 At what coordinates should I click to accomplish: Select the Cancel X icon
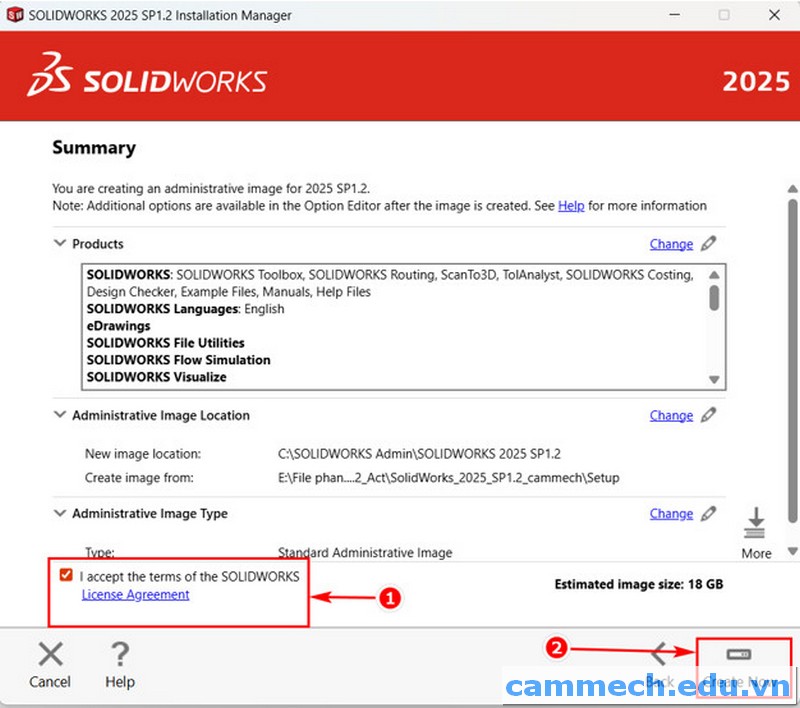tap(49, 655)
